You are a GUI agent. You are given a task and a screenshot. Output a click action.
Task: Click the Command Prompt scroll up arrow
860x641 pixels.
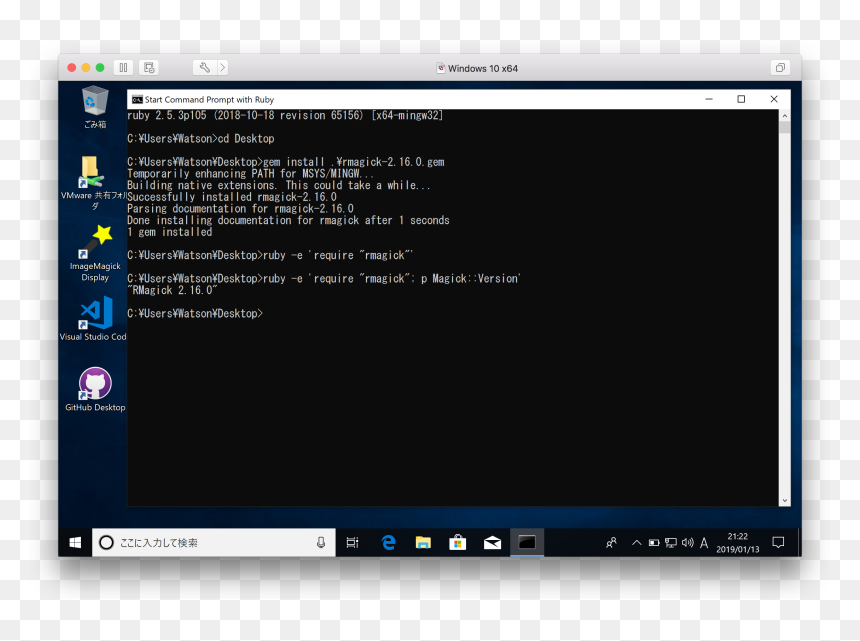pos(785,116)
